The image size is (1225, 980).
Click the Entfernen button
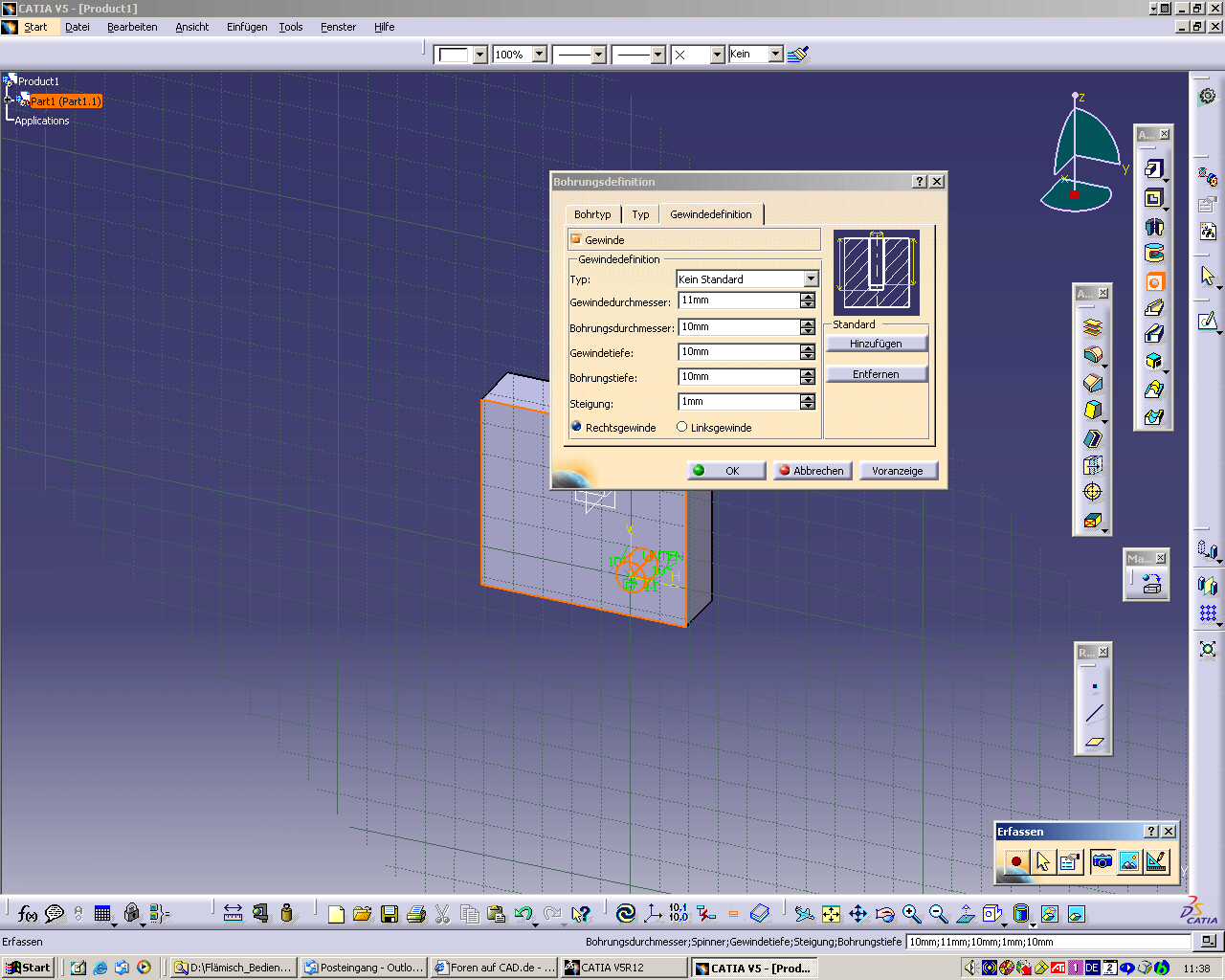click(x=877, y=374)
